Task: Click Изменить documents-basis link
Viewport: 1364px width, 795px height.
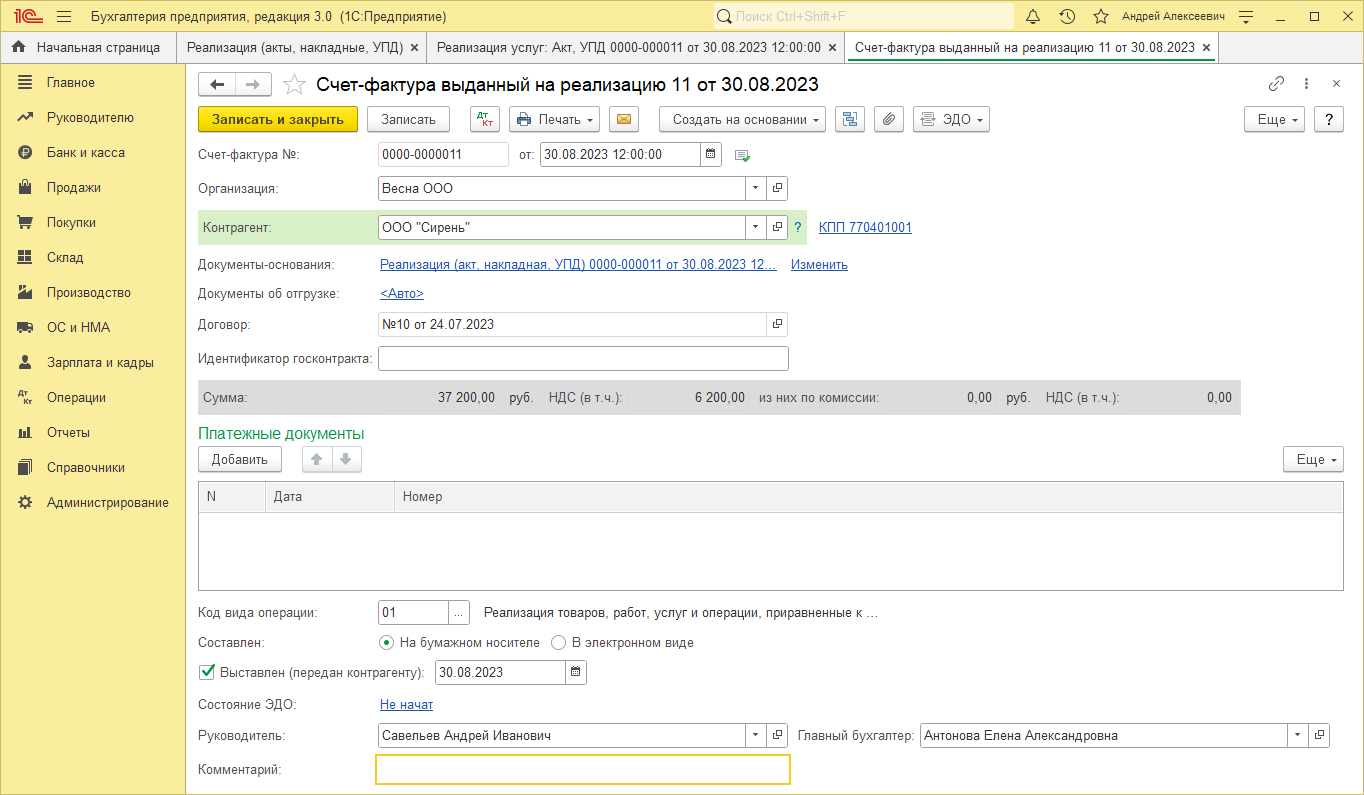Action: point(819,265)
